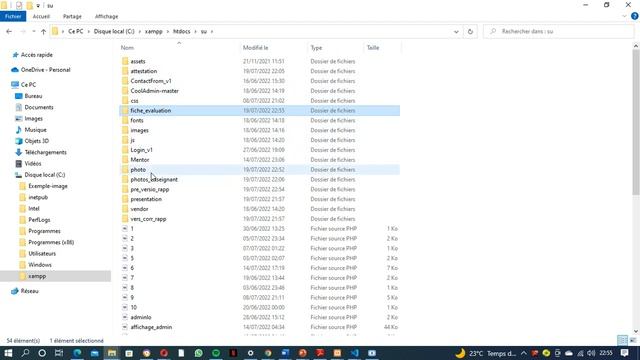Open Images in the navigation pane

[33, 118]
